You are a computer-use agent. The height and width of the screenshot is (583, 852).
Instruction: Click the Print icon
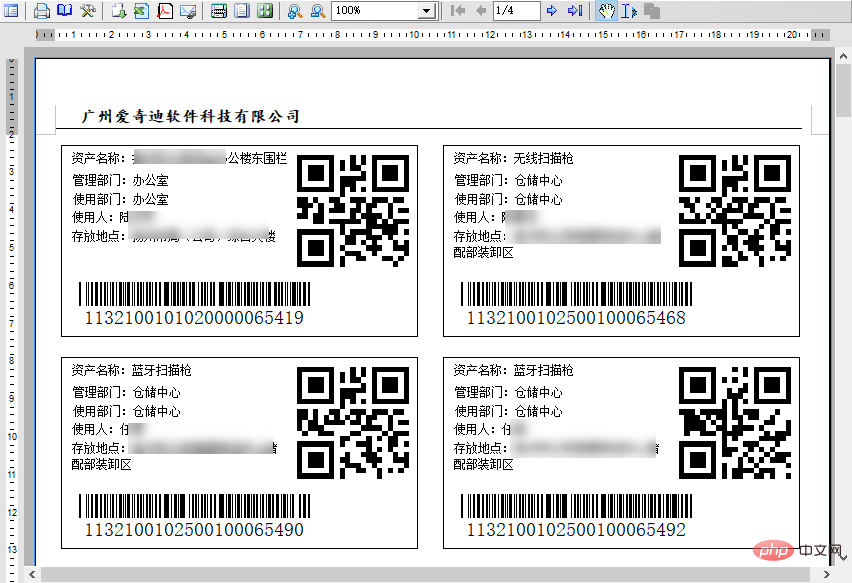tap(42, 10)
